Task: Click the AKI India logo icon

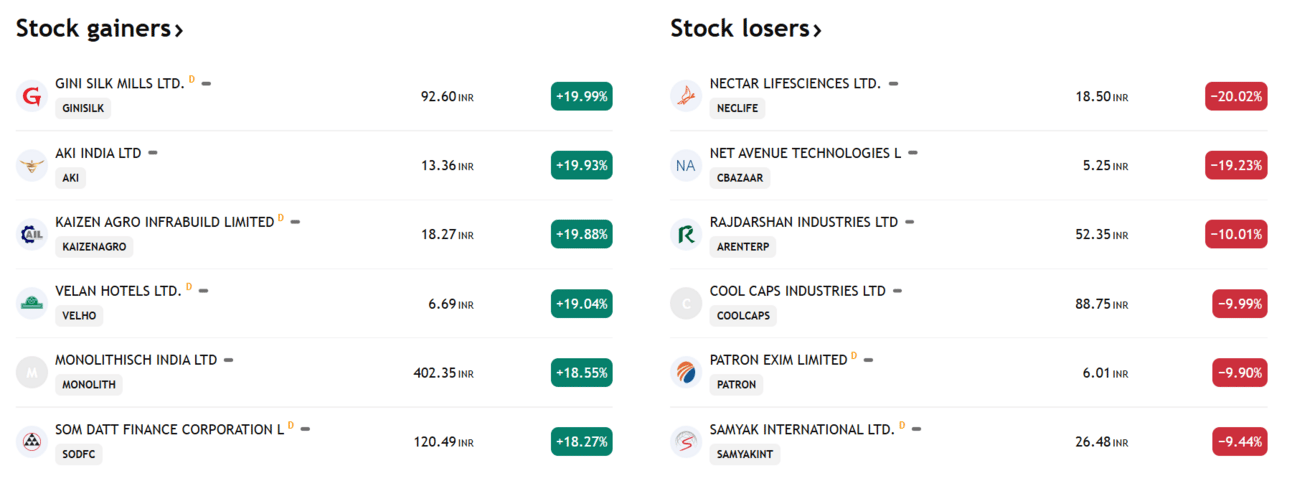Action: point(32,165)
